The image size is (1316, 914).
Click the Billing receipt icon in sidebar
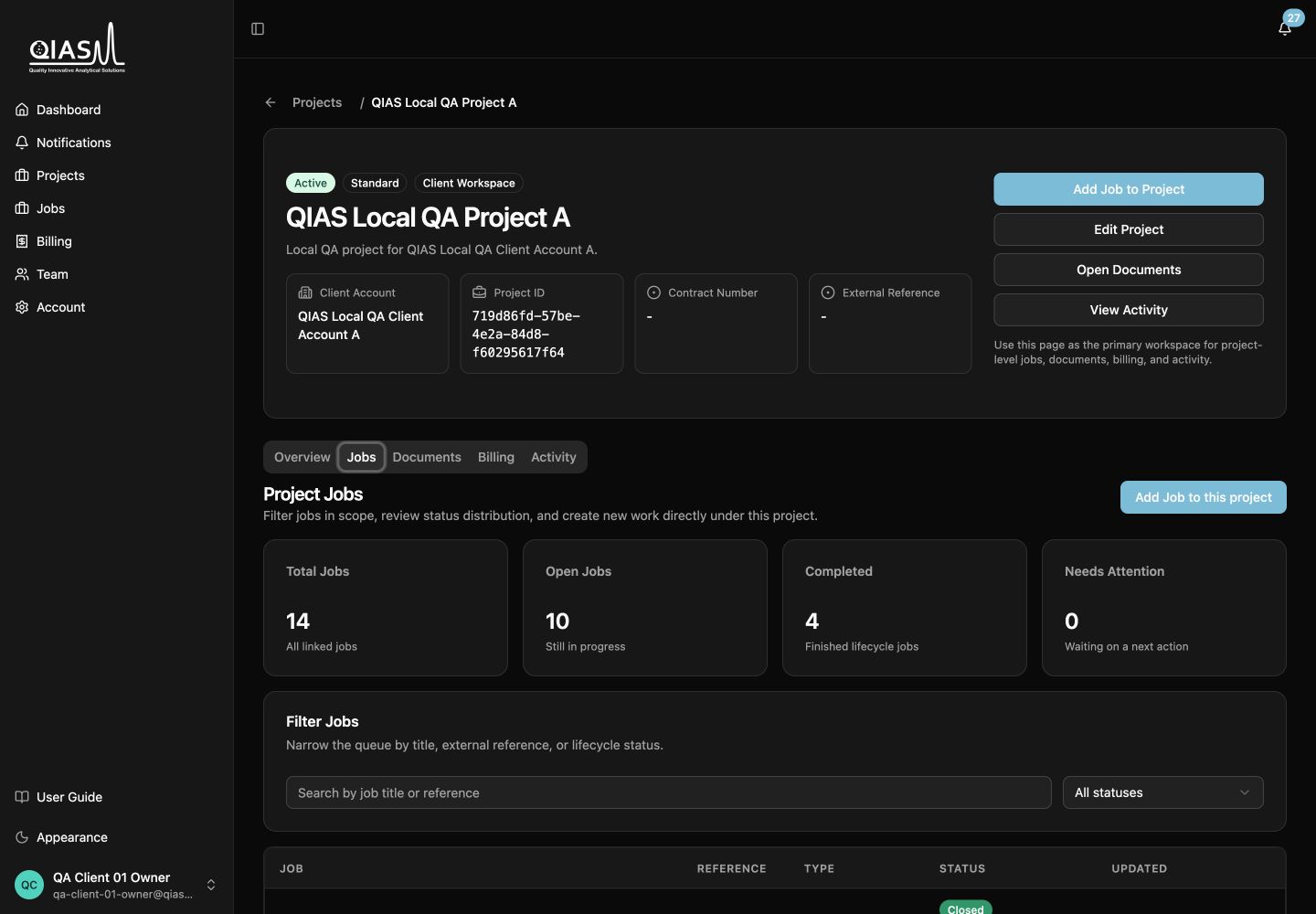tap(22, 241)
